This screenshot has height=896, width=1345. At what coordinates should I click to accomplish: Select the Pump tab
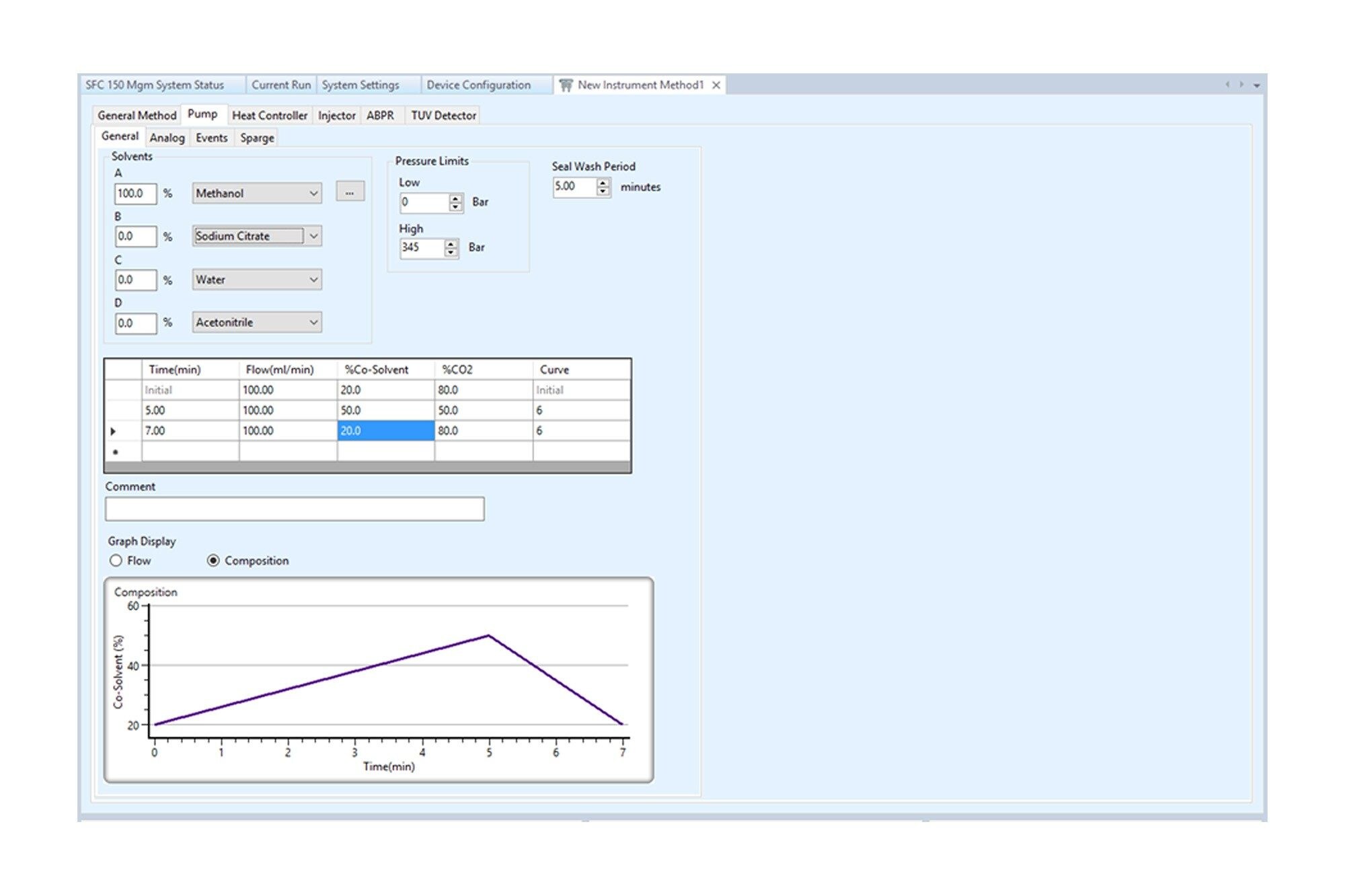point(202,114)
